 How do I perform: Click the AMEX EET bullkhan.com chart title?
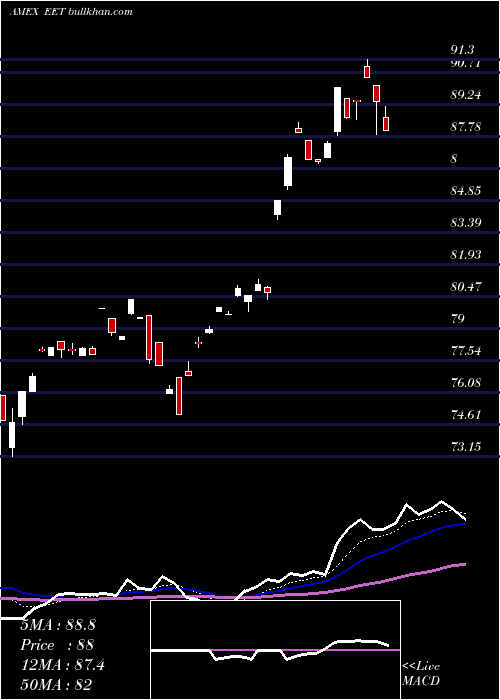71,12
